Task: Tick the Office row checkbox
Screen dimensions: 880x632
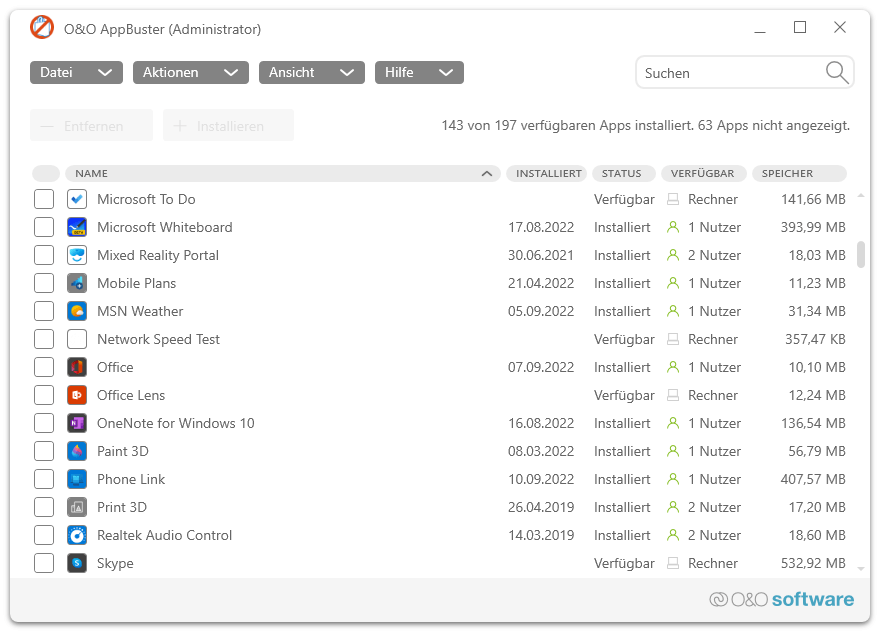Action: [x=44, y=368]
